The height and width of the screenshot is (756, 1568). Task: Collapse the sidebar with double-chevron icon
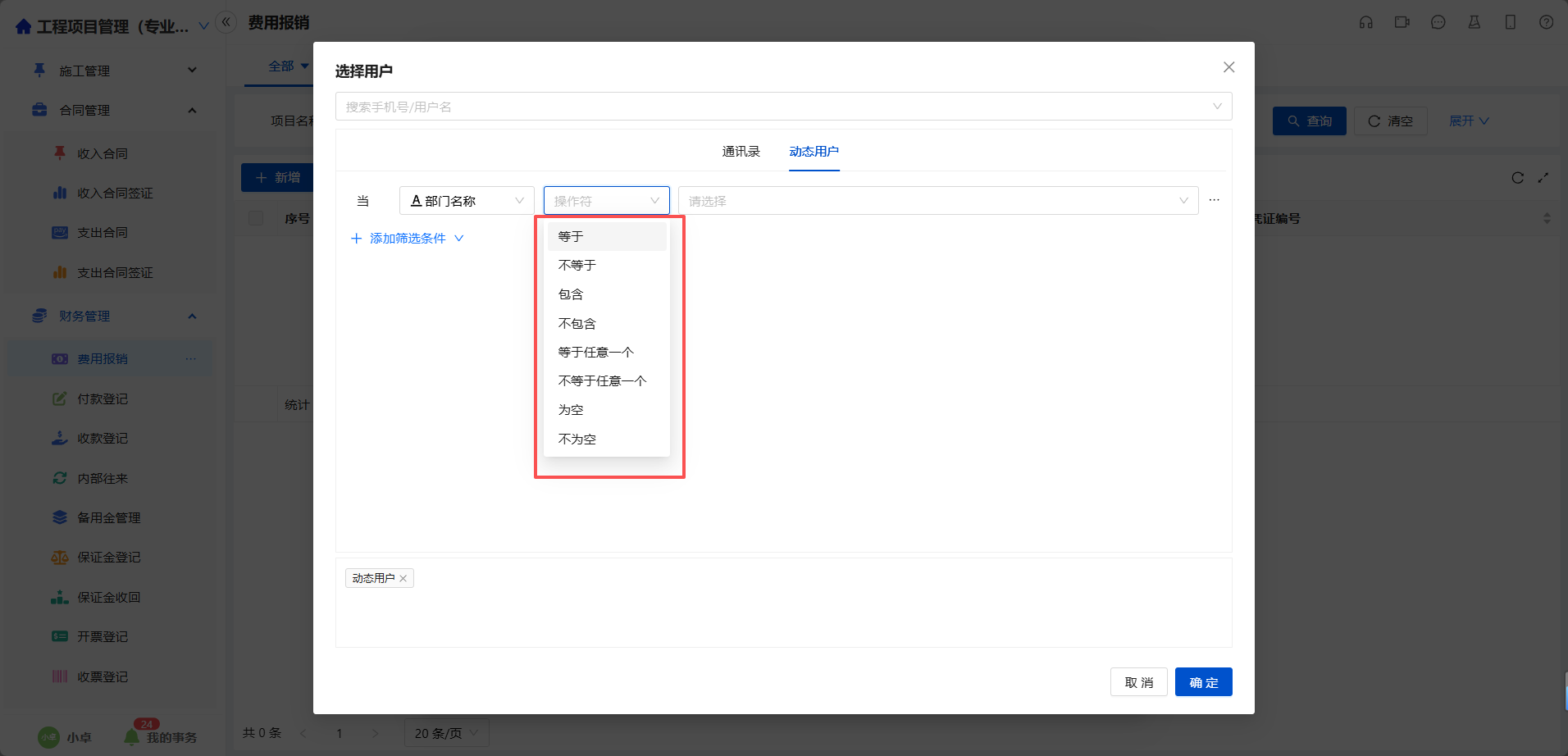point(226,22)
